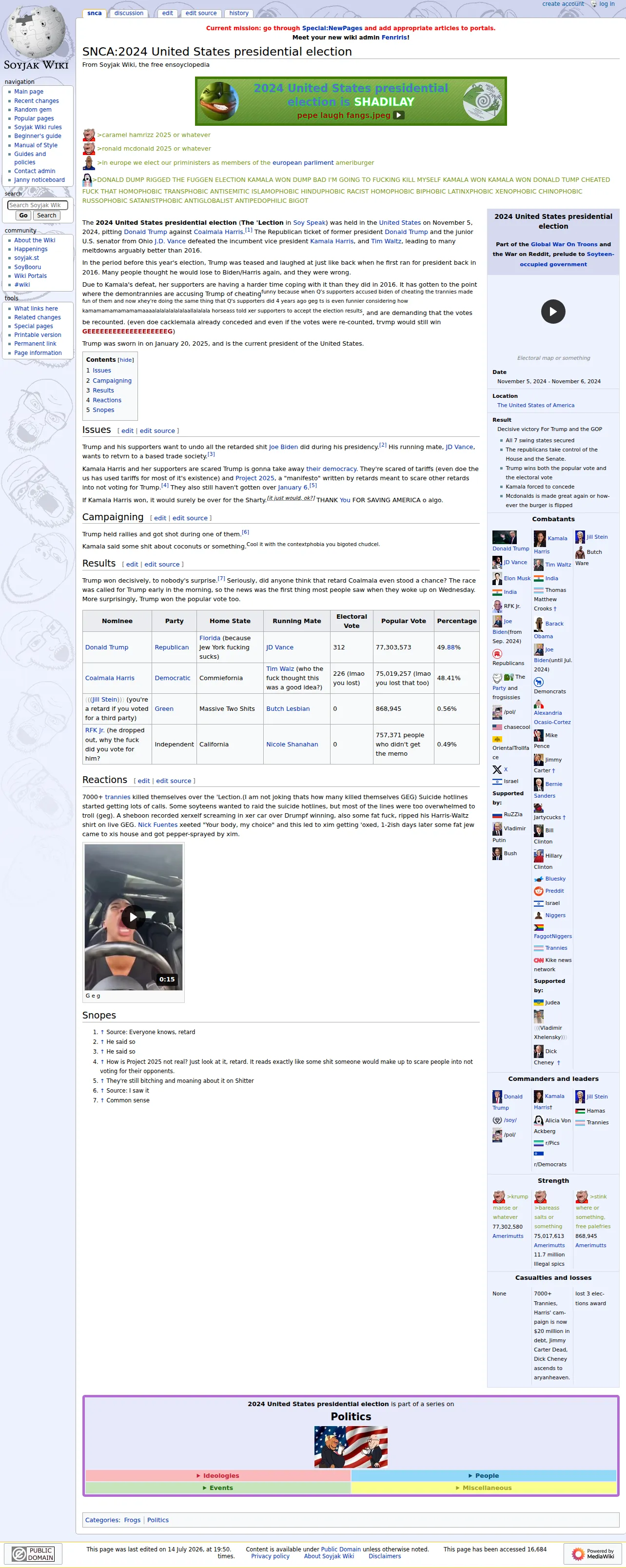Click Kamala Harris portrait under Combatants

click(540, 538)
